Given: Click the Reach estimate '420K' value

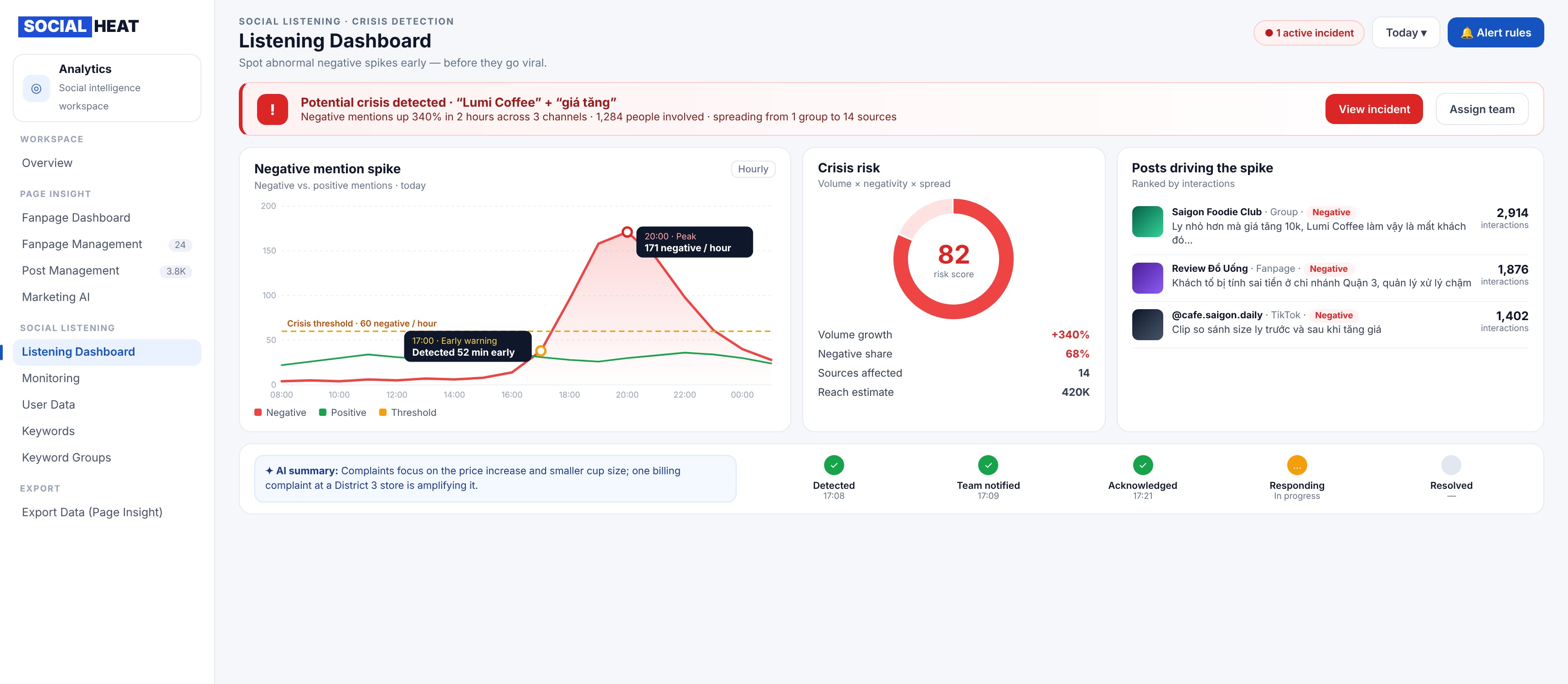Looking at the screenshot, I should pos(1075,392).
